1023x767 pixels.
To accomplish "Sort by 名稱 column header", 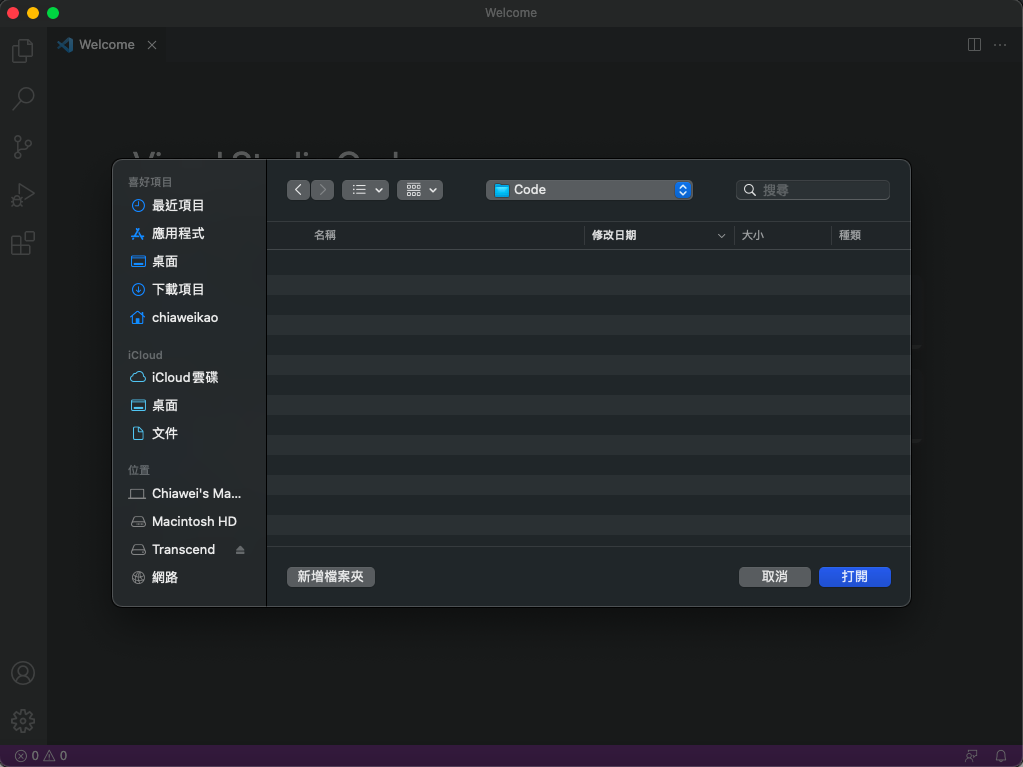I will (325, 235).
